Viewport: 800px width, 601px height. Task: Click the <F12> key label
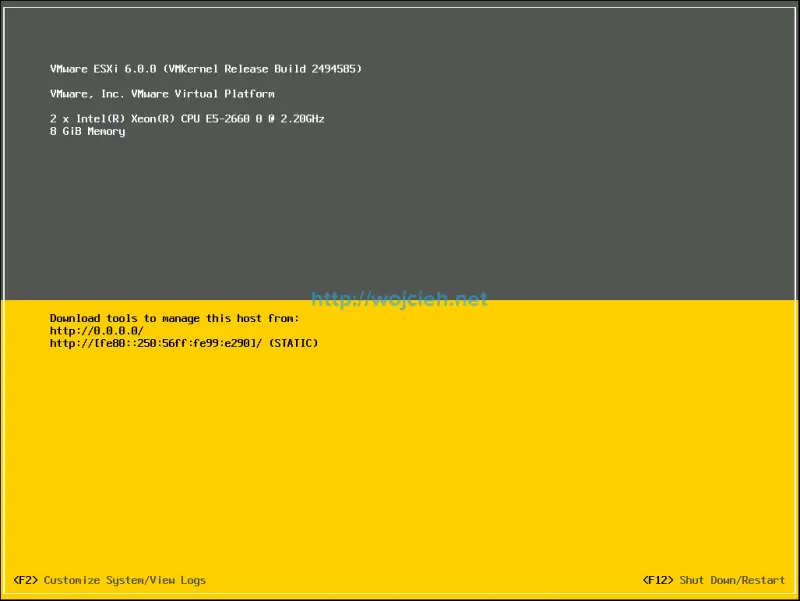(x=657, y=579)
